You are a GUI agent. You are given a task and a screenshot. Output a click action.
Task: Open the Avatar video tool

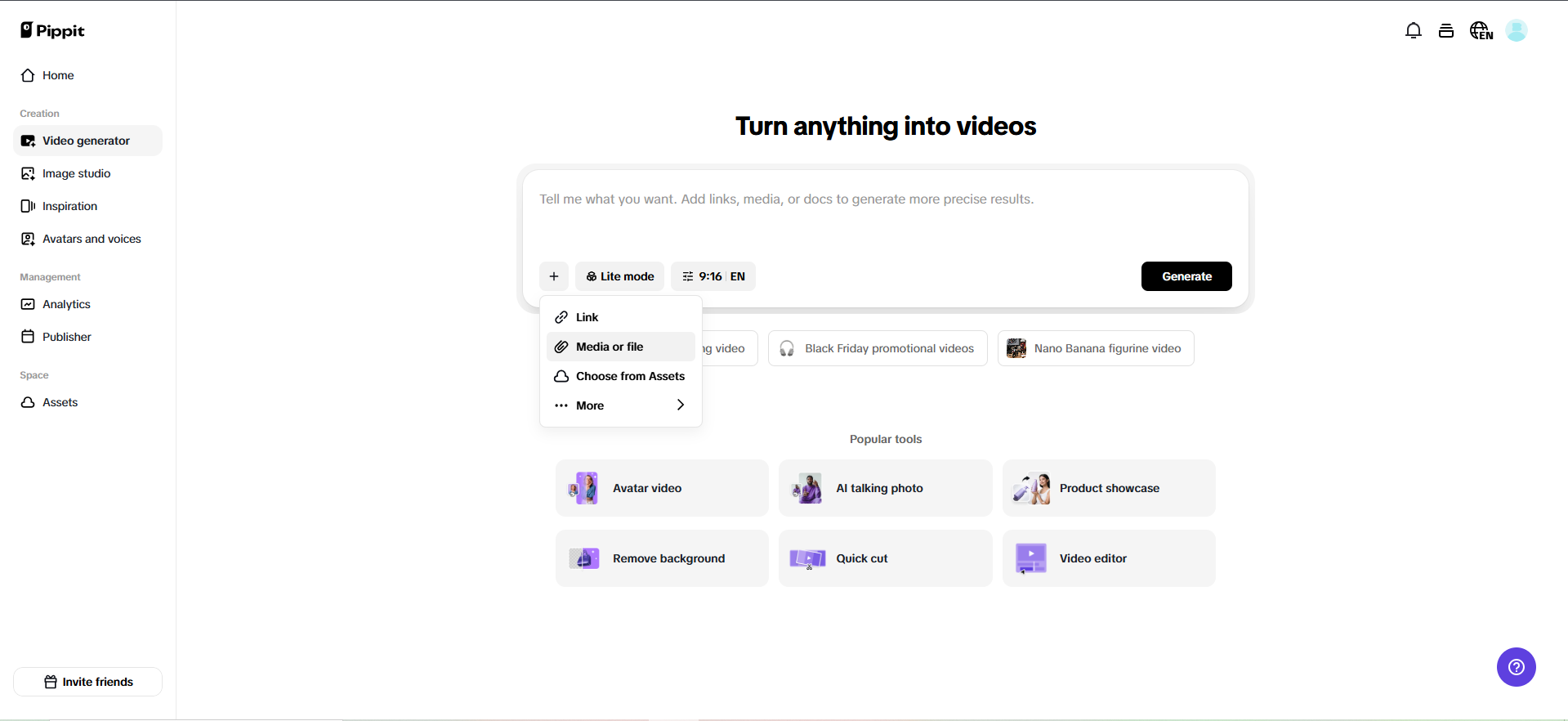(662, 488)
